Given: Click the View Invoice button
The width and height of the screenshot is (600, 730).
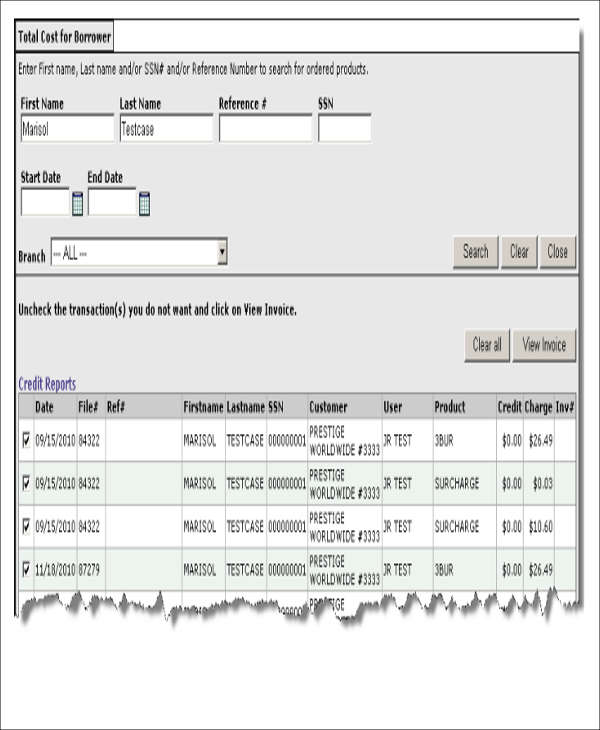Looking at the screenshot, I should point(544,345).
